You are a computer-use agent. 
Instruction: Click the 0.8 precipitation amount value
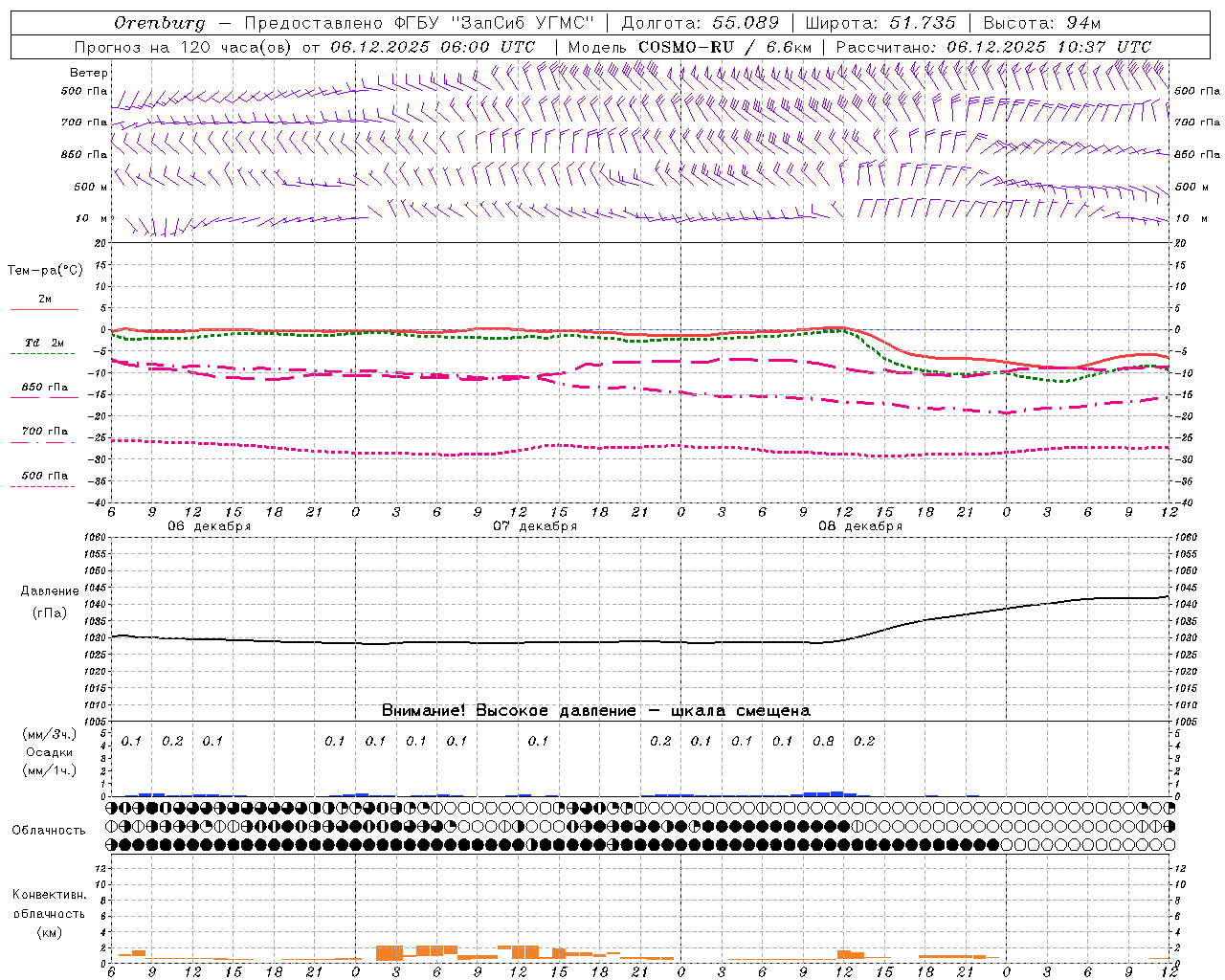(823, 741)
